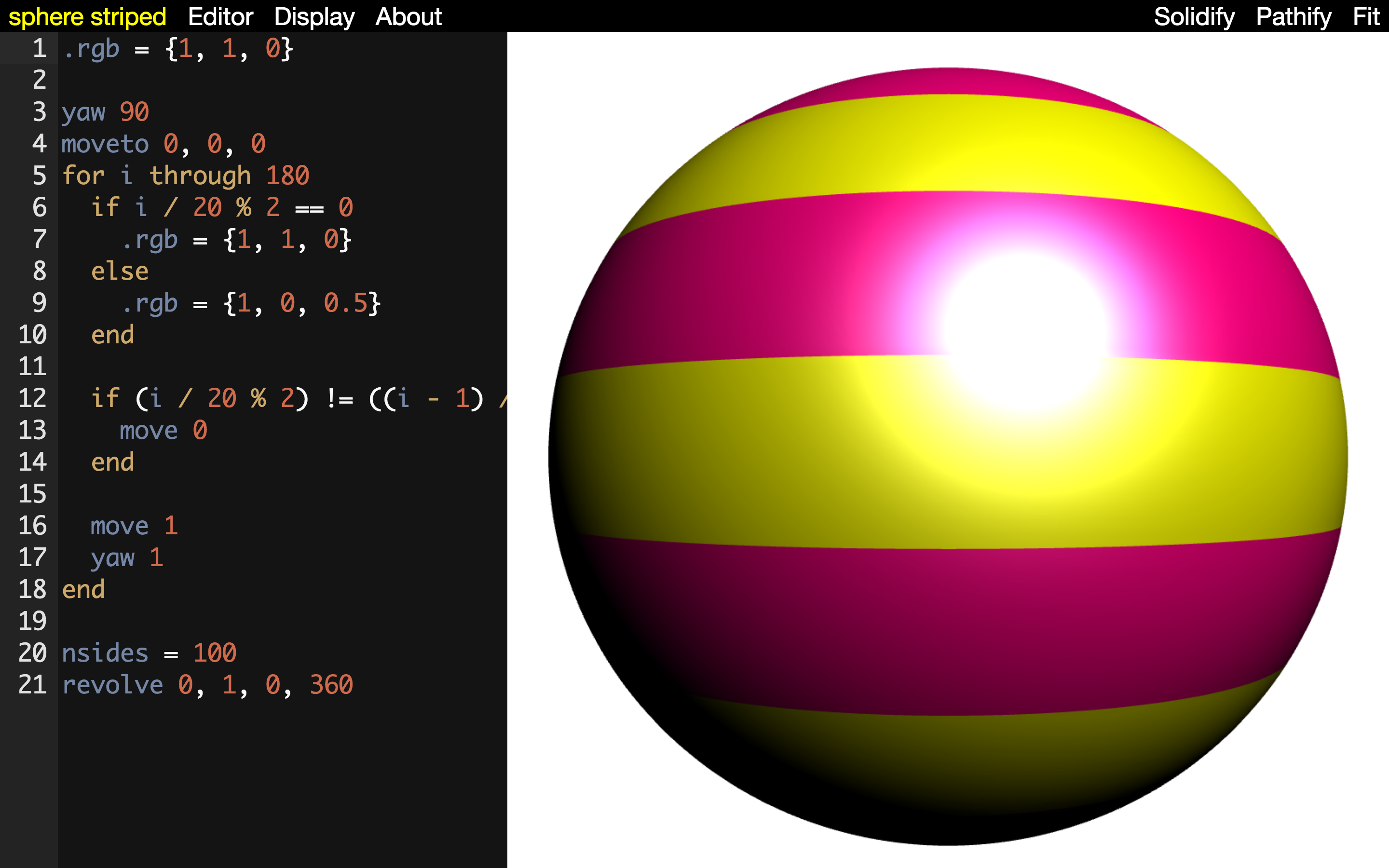Click the 'else' keyword on line 8
Image resolution: width=1389 pixels, height=868 pixels.
click(120, 271)
